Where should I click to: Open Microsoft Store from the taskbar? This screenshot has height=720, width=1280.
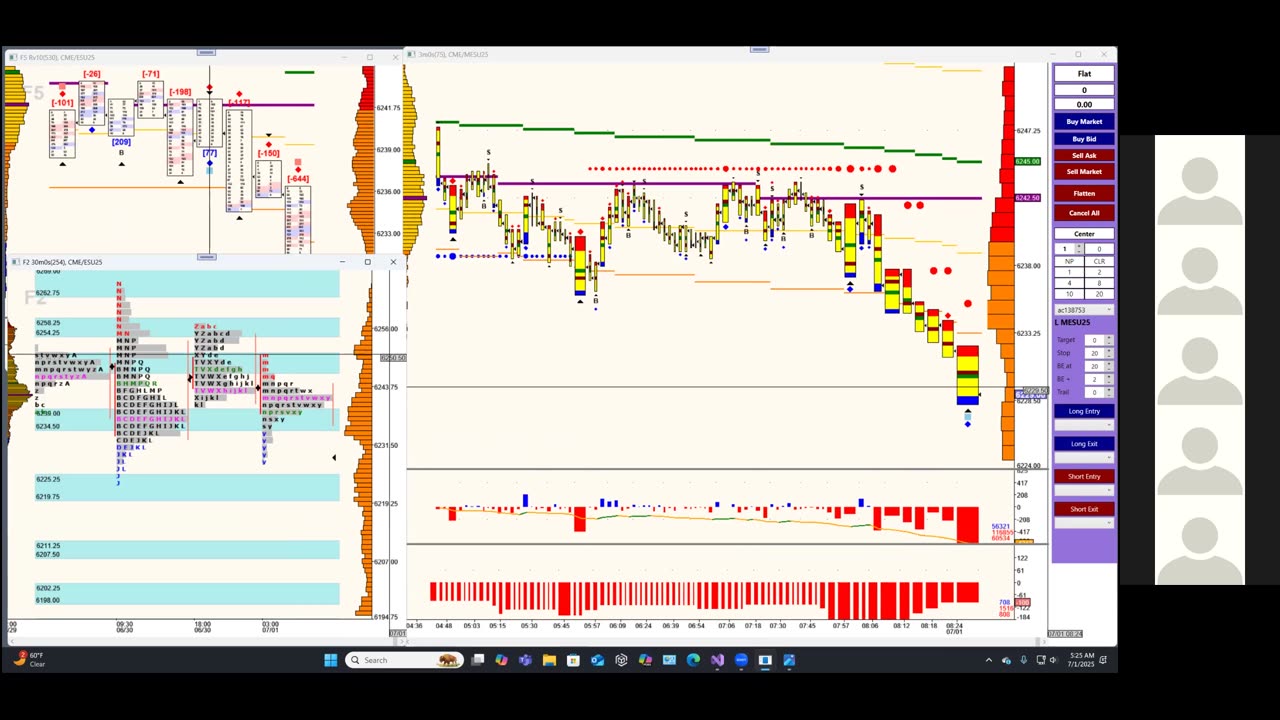click(x=573, y=660)
